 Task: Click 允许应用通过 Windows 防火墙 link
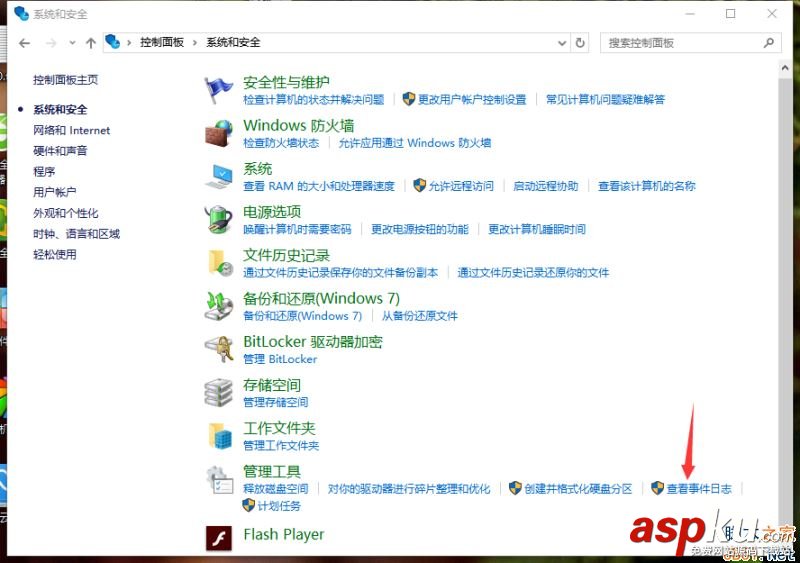414,143
